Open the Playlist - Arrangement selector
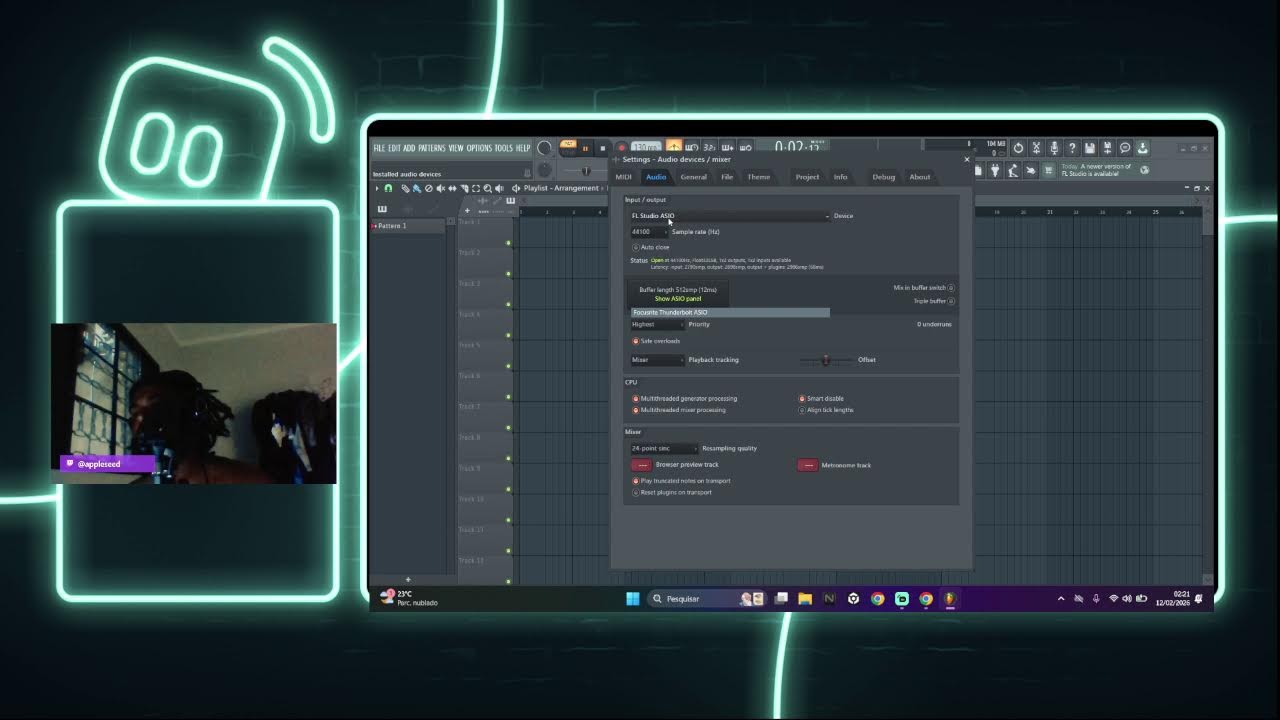The width and height of the screenshot is (1280, 720). [x=560, y=188]
